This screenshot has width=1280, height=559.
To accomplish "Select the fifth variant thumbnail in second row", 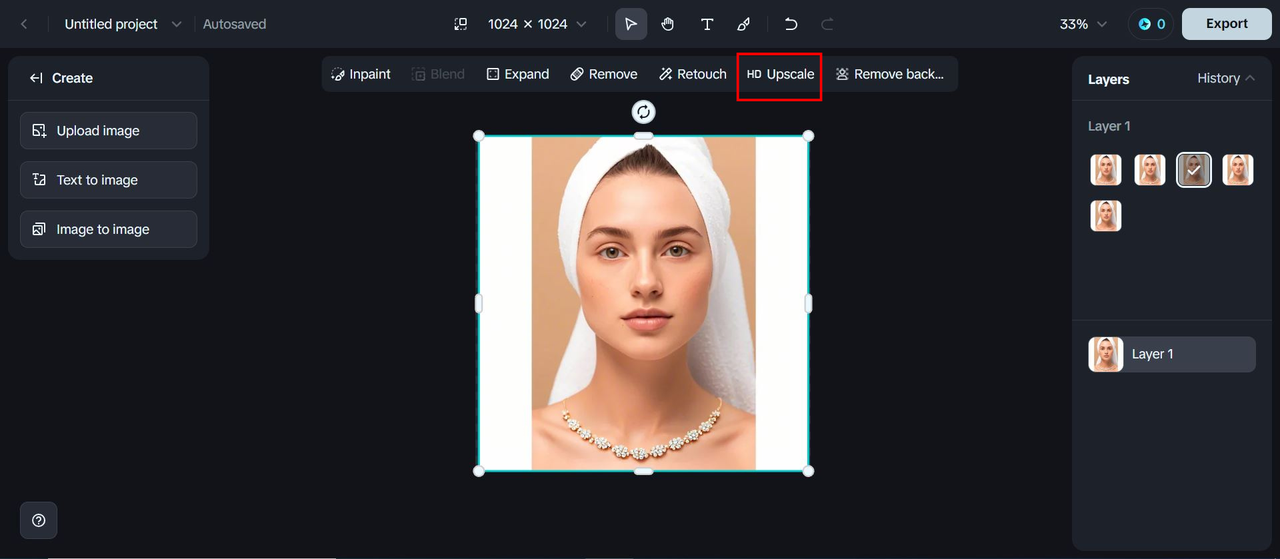I will 1106,216.
